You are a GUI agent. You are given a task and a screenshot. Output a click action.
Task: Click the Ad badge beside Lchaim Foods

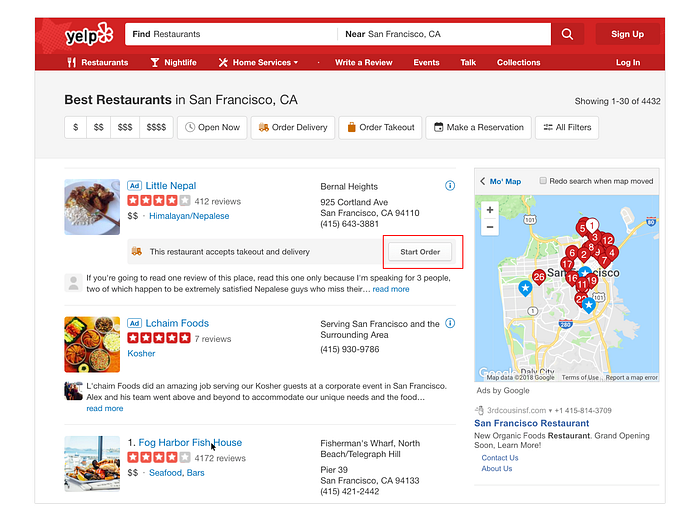(134, 323)
